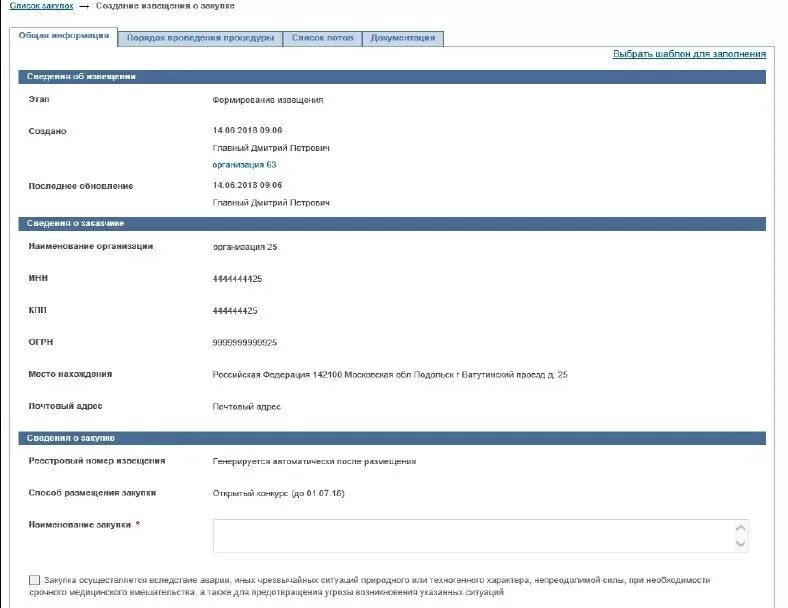The width and height of the screenshot is (788, 608).
Task: Select the stage value Формирование извещения
Action: point(268,100)
